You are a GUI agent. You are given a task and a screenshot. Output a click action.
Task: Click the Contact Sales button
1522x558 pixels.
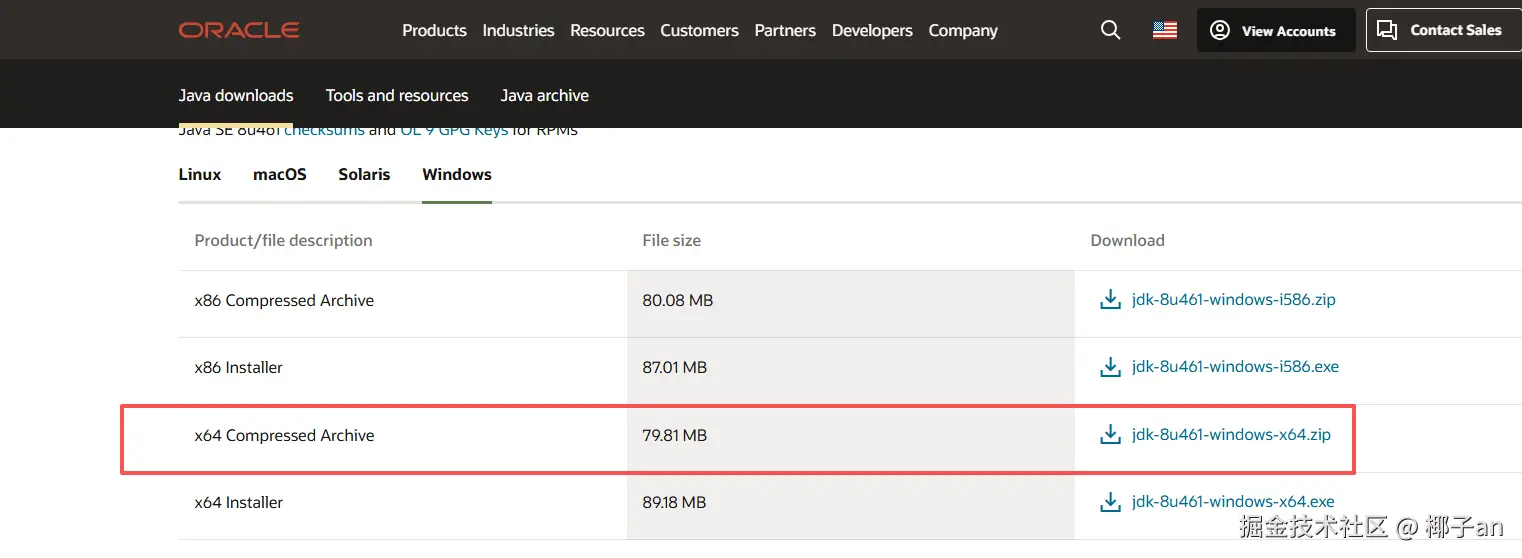tap(1444, 30)
